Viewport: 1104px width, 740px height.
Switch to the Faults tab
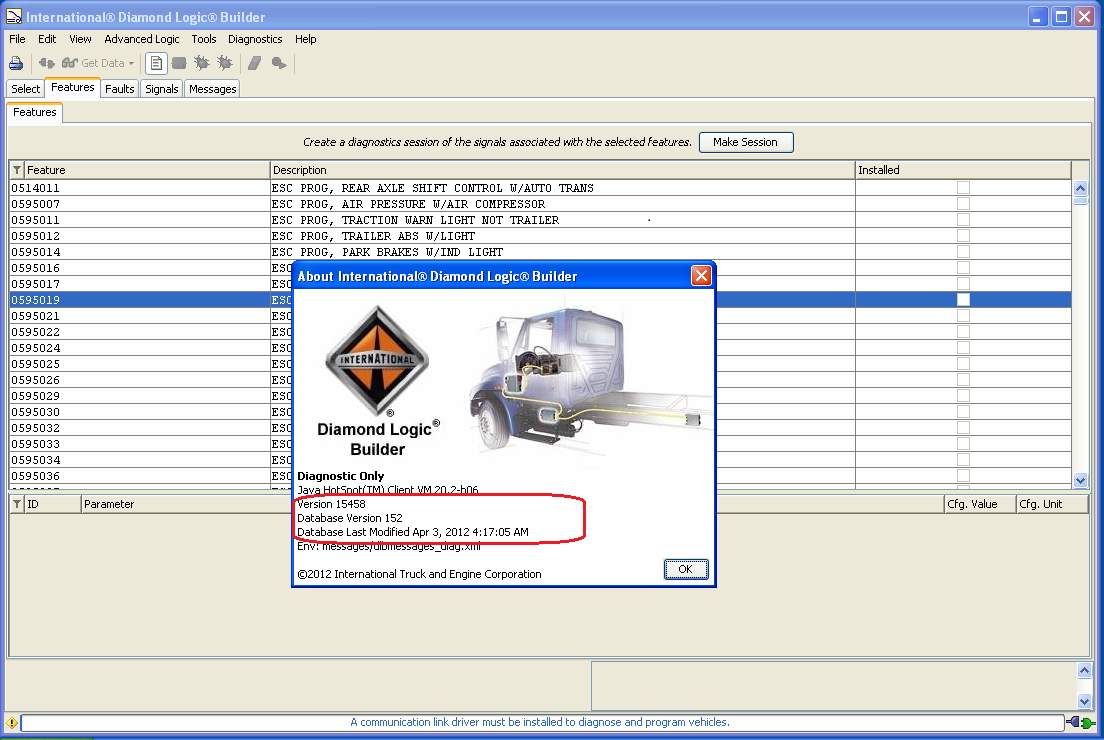120,89
